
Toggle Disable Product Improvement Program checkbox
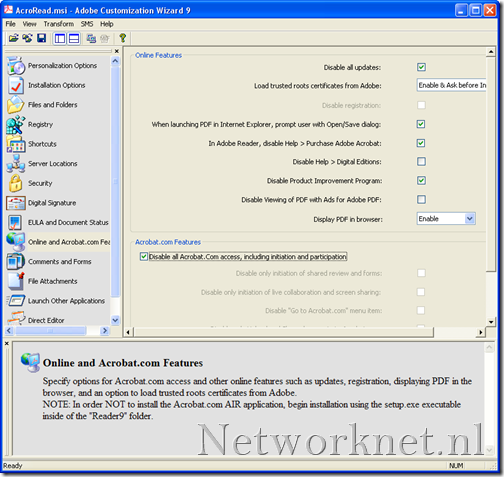[421, 181]
